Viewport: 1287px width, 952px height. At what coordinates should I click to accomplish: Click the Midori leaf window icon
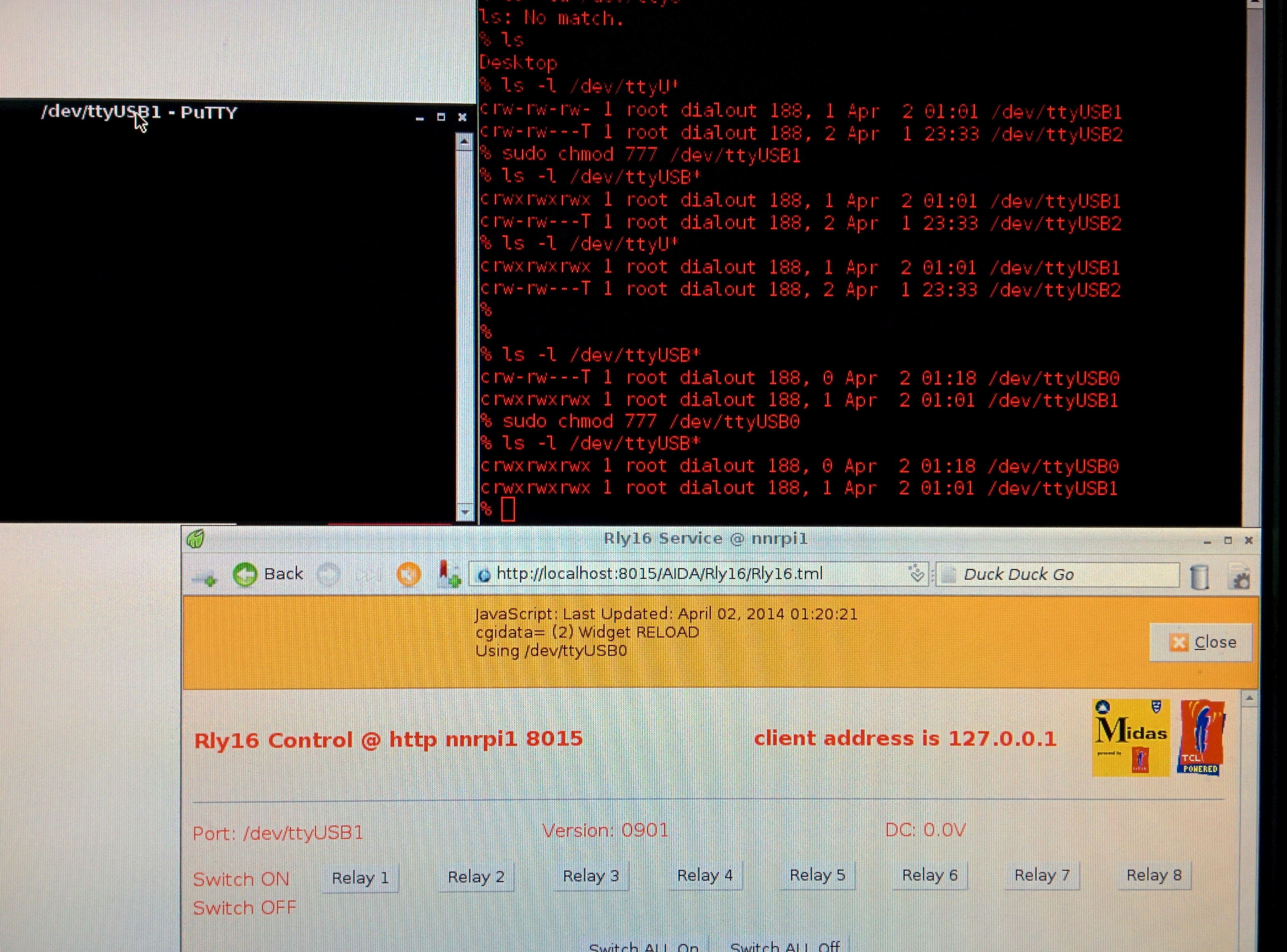pyautogui.click(x=195, y=539)
